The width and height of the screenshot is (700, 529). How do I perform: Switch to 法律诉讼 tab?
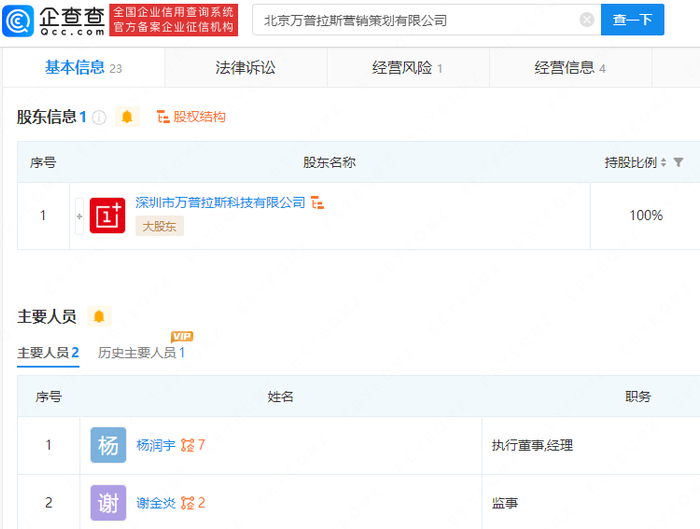[246, 67]
